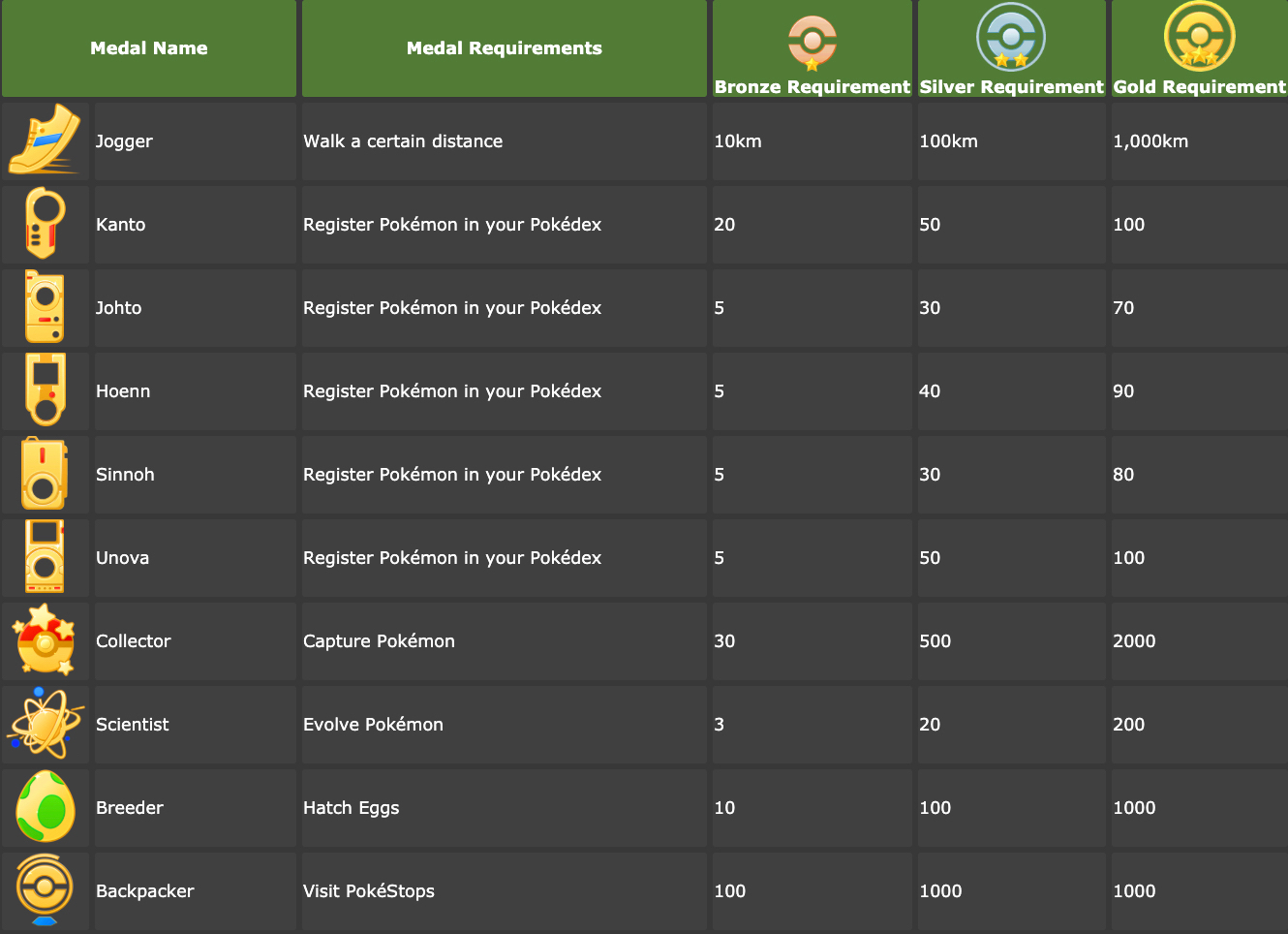This screenshot has width=1288, height=934.
Task: Click the Scientist atom medal icon
Action: [x=45, y=724]
